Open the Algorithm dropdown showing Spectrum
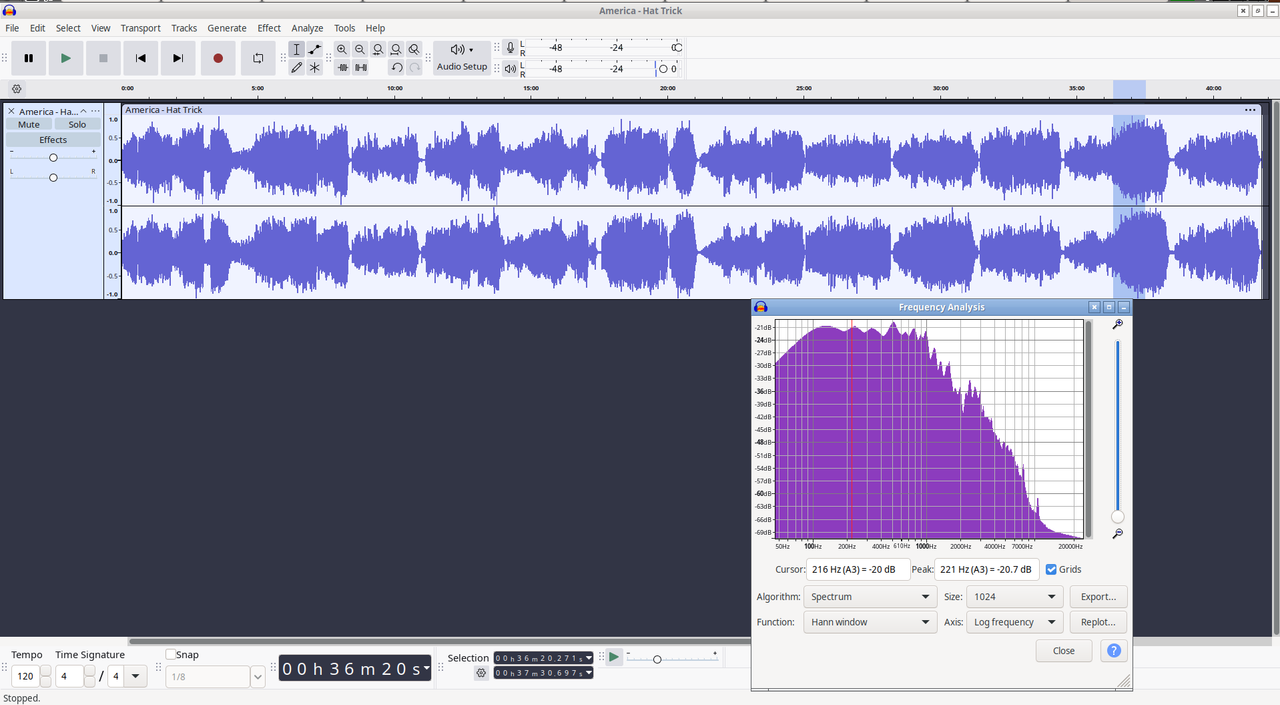Screen dimensions: 1280x705 click(870, 596)
